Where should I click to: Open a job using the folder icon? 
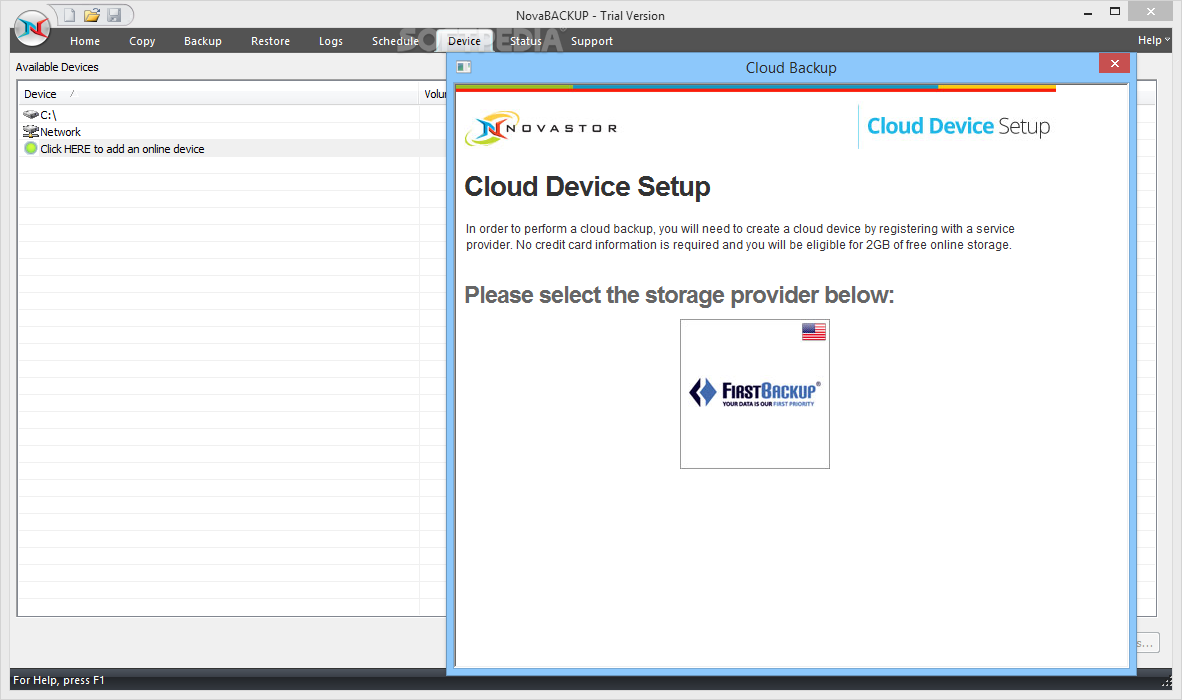point(92,15)
